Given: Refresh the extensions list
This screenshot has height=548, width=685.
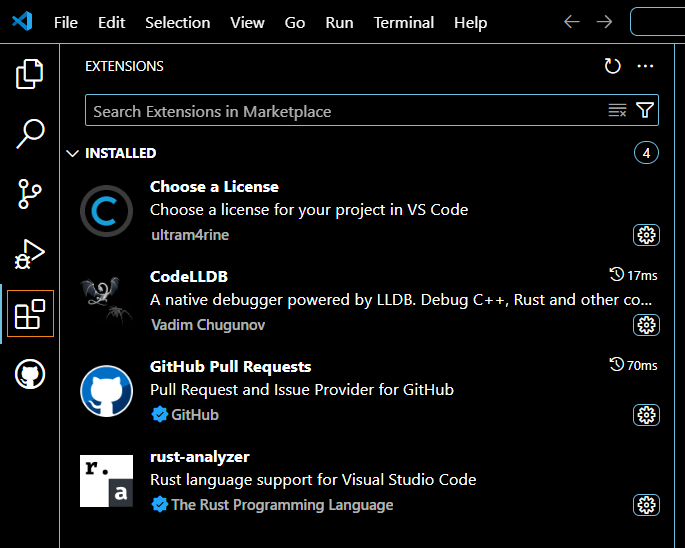Looking at the screenshot, I should tap(612, 66).
